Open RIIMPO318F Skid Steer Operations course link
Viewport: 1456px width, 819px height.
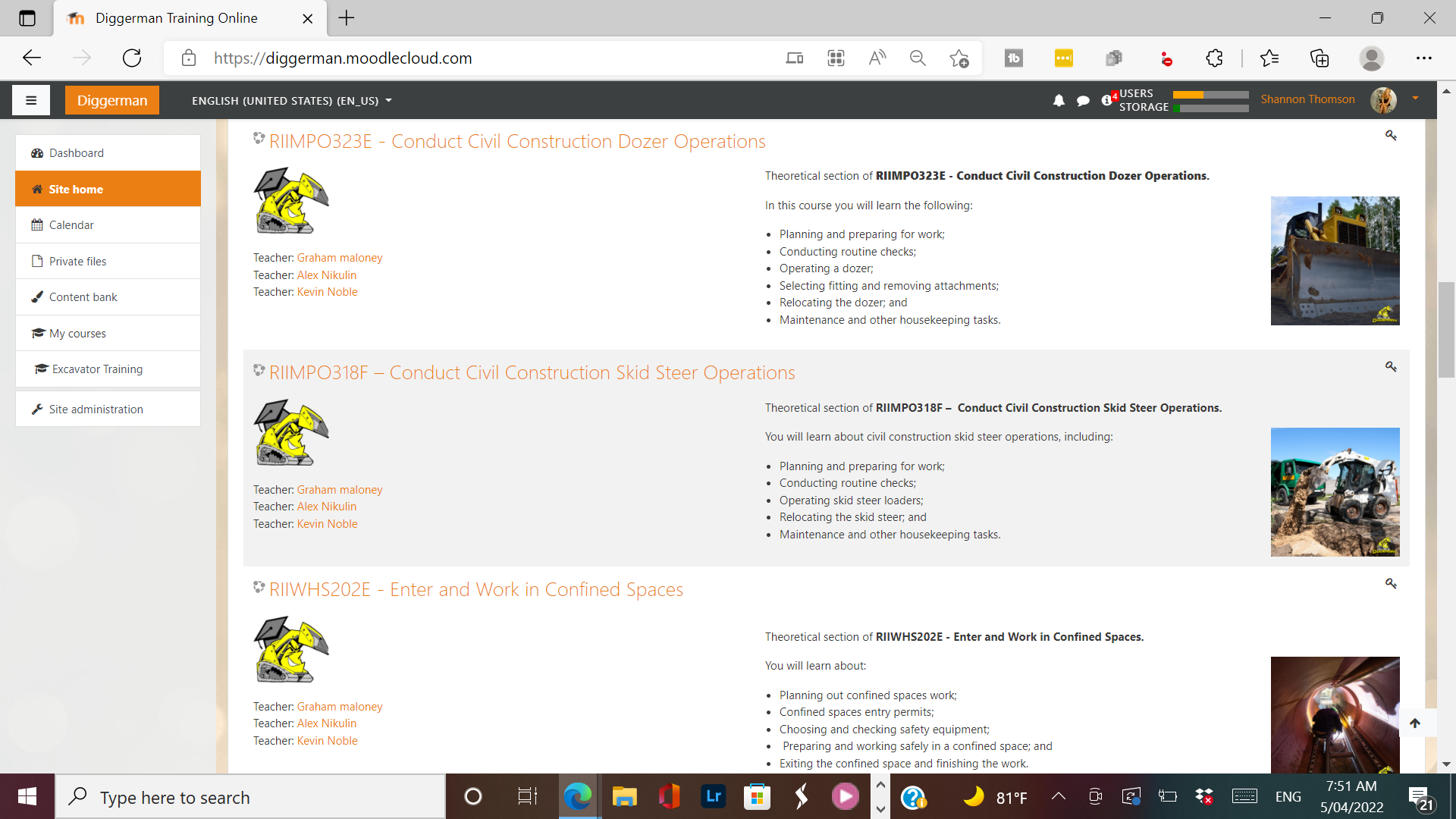(x=532, y=372)
